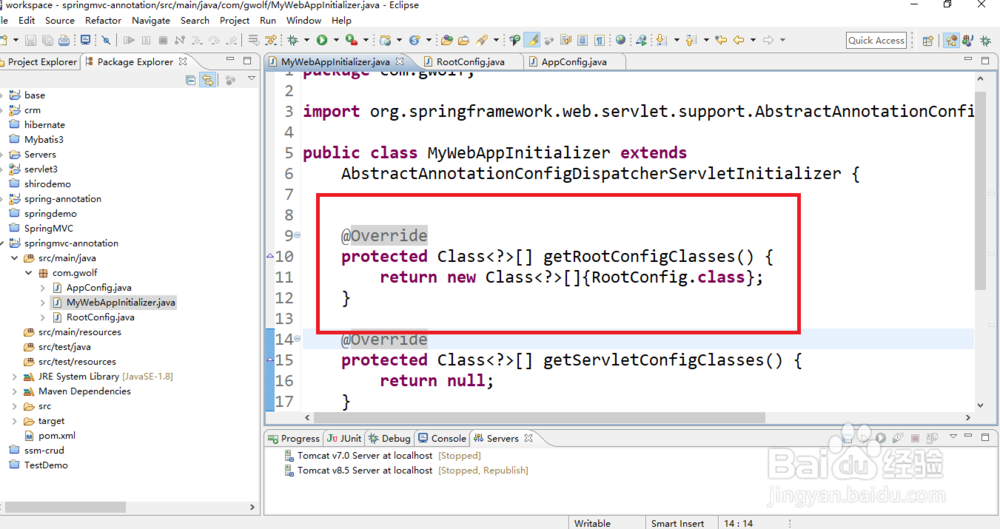Click the Open Perspective icon
The height and width of the screenshot is (529, 1000).
pos(928,41)
